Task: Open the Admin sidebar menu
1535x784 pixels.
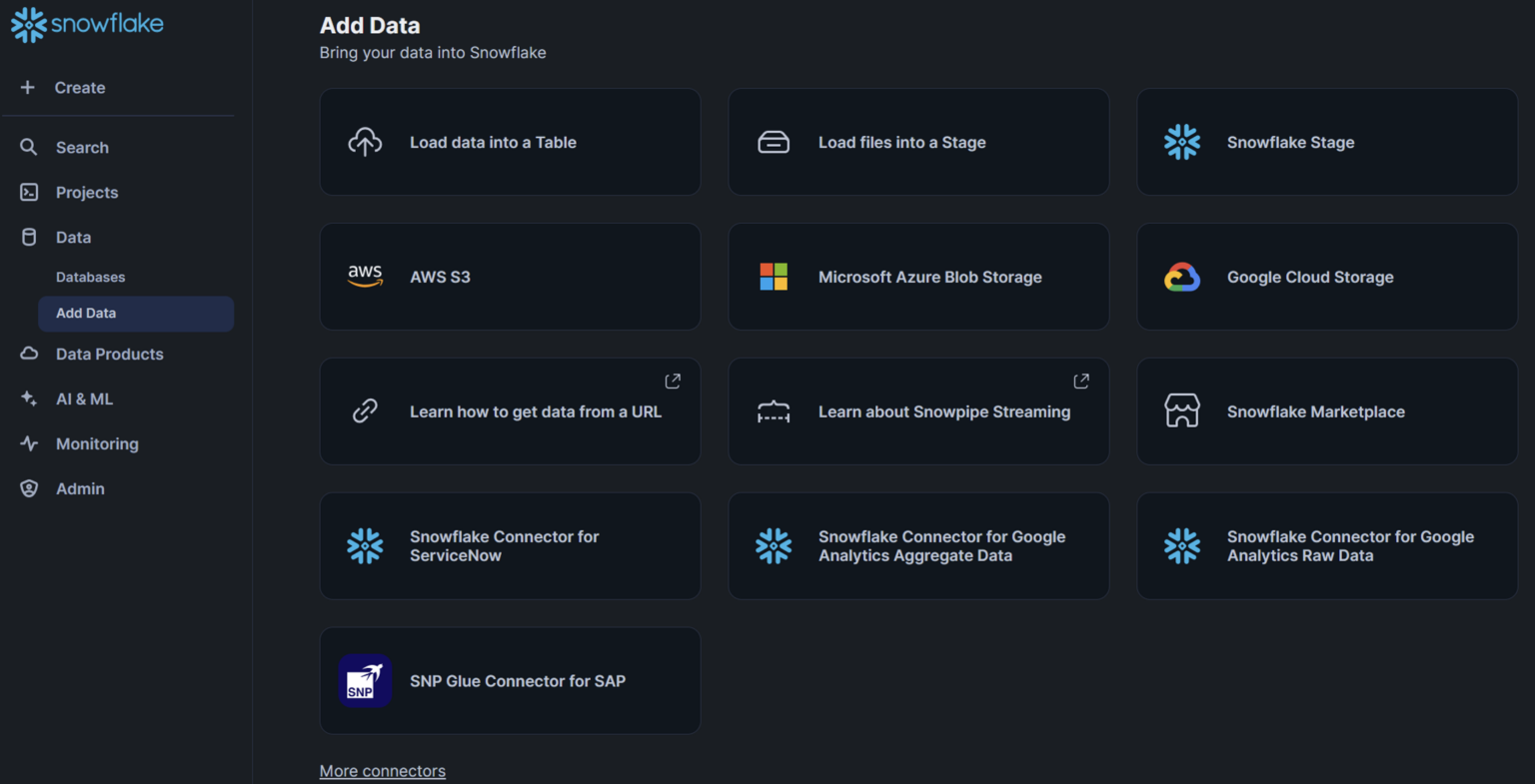Action: [x=80, y=489]
